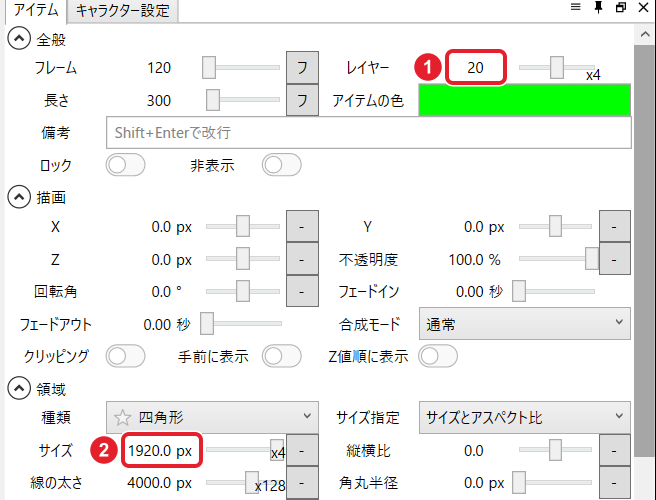Click the animation button for サイズ
The height and width of the screenshot is (500, 656).
point(302,450)
